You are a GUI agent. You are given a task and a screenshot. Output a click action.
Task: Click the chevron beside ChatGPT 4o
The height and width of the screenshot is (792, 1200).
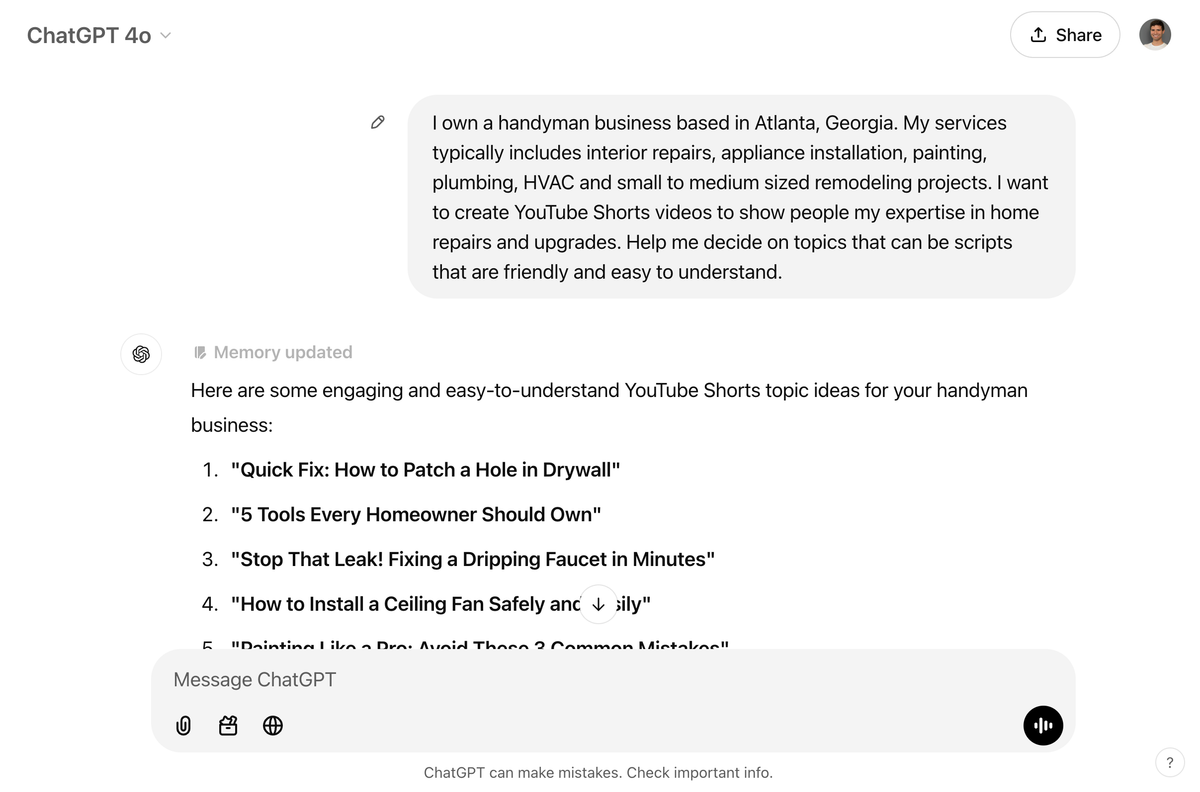coord(165,35)
